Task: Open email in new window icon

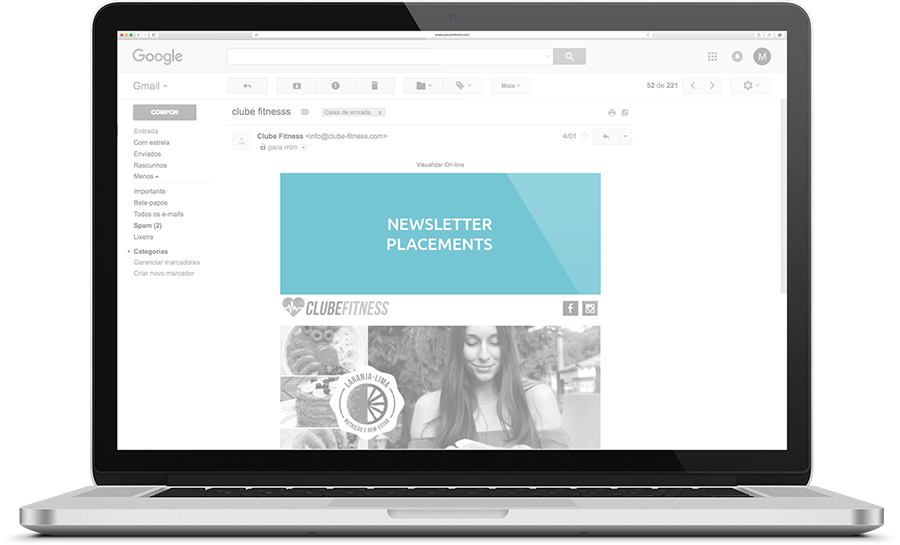Action: point(625,112)
